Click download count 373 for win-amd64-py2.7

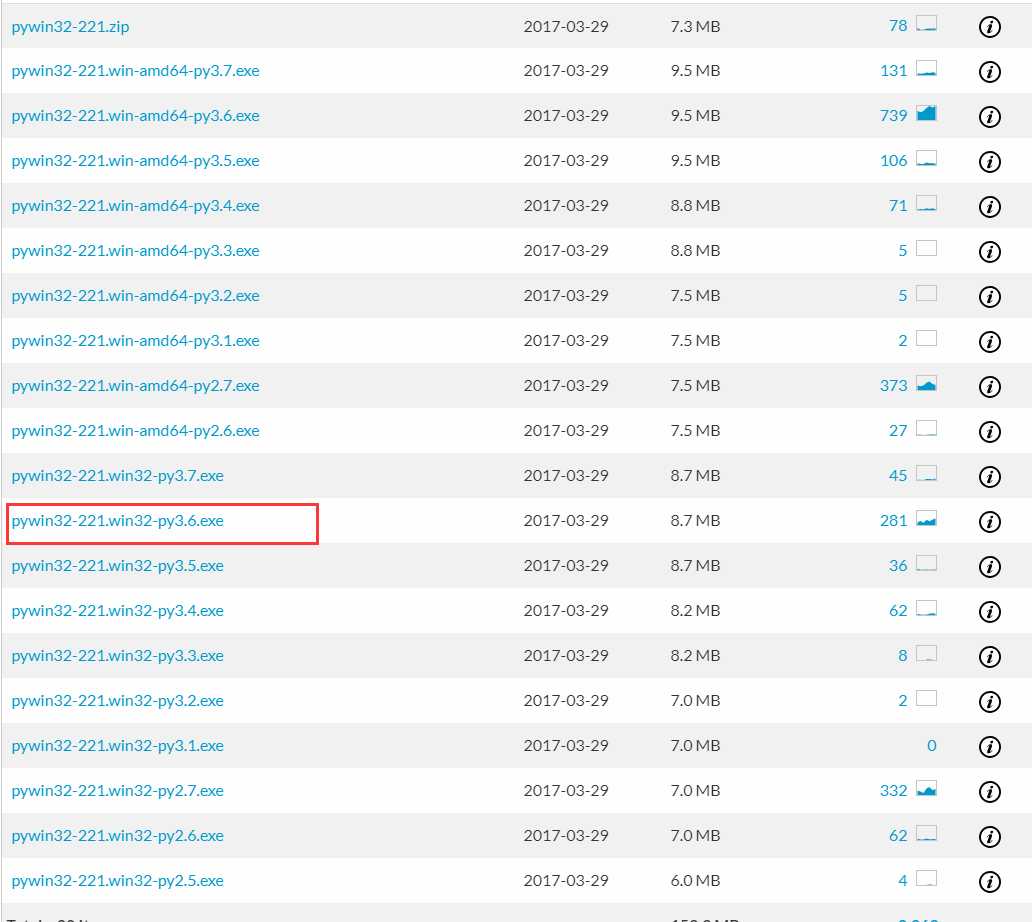click(894, 386)
